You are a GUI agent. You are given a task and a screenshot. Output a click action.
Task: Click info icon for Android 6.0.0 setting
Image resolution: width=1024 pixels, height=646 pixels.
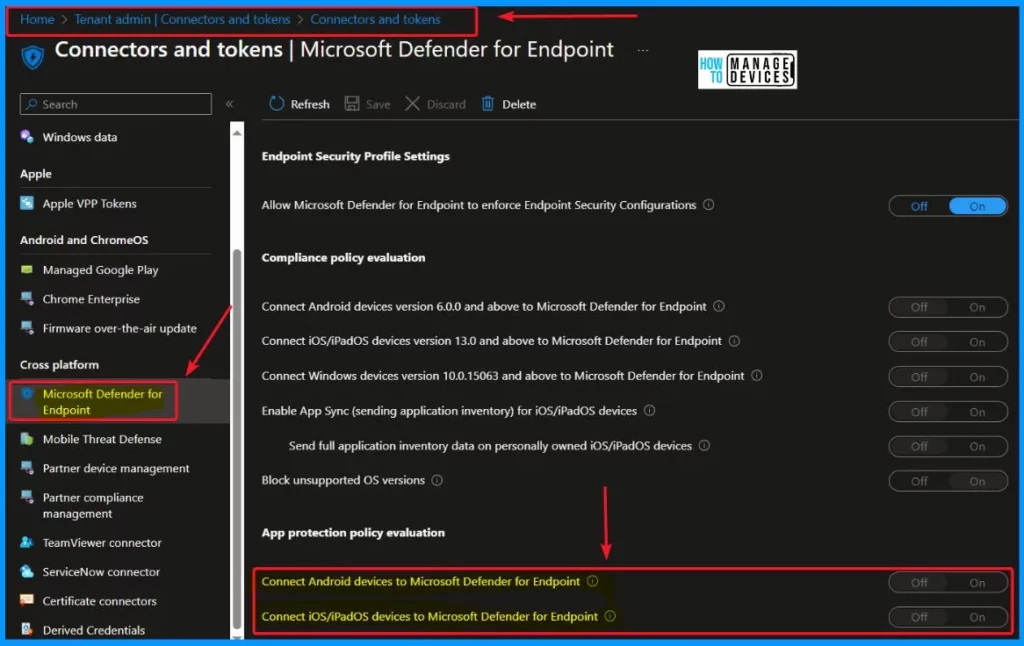point(719,306)
